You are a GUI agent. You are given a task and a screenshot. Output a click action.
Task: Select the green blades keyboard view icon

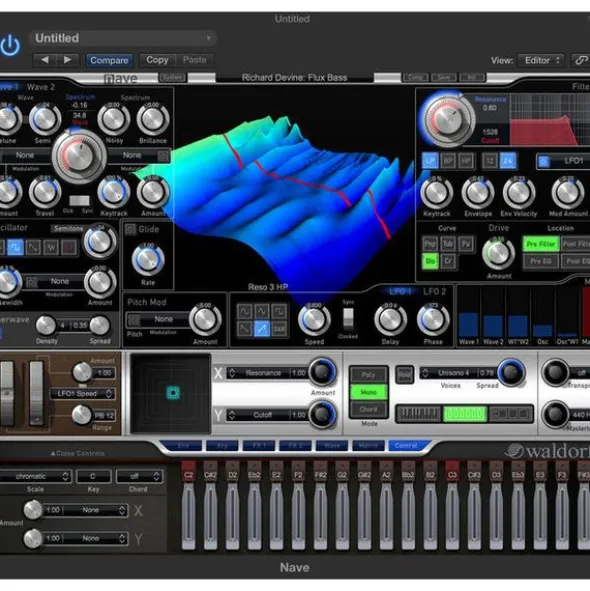point(464,414)
